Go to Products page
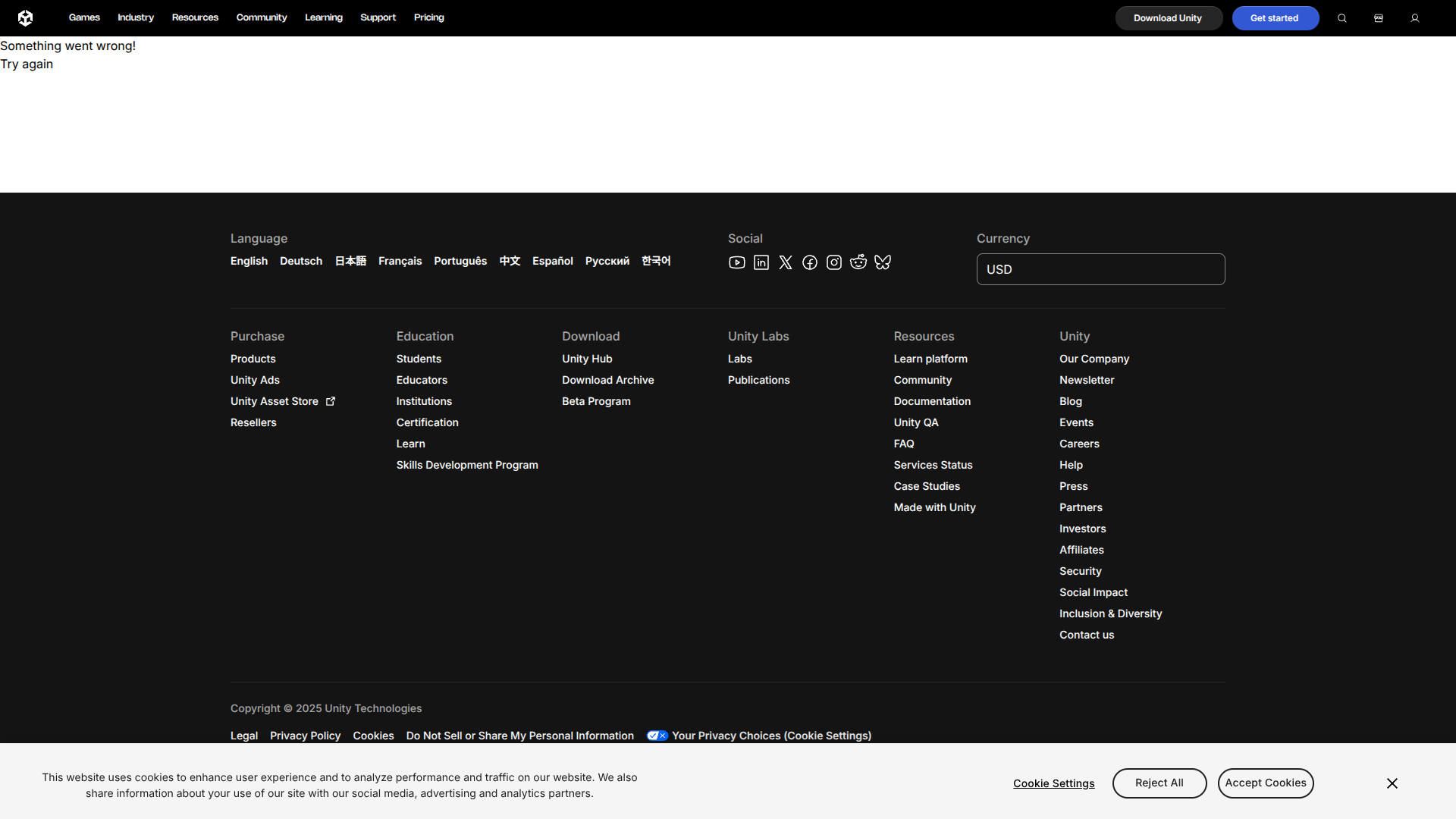 (253, 359)
